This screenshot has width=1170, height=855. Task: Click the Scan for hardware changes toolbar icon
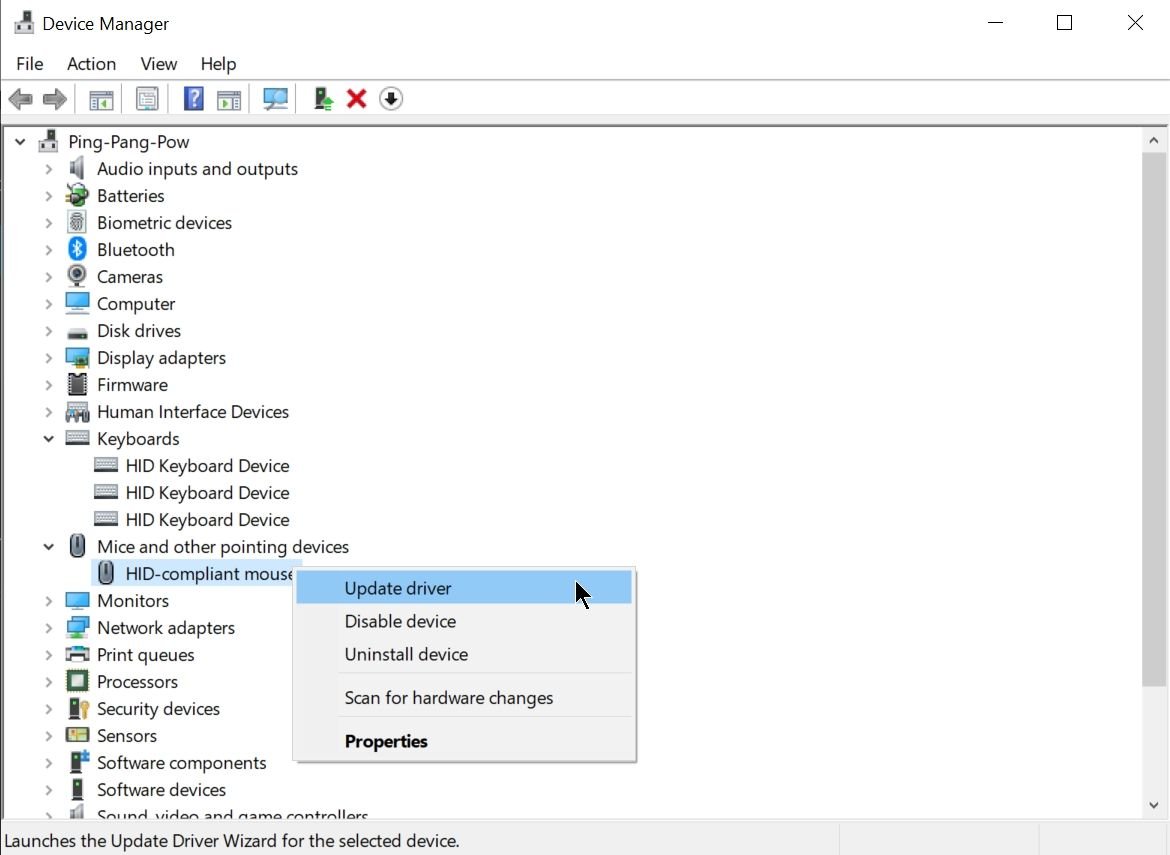coord(275,99)
